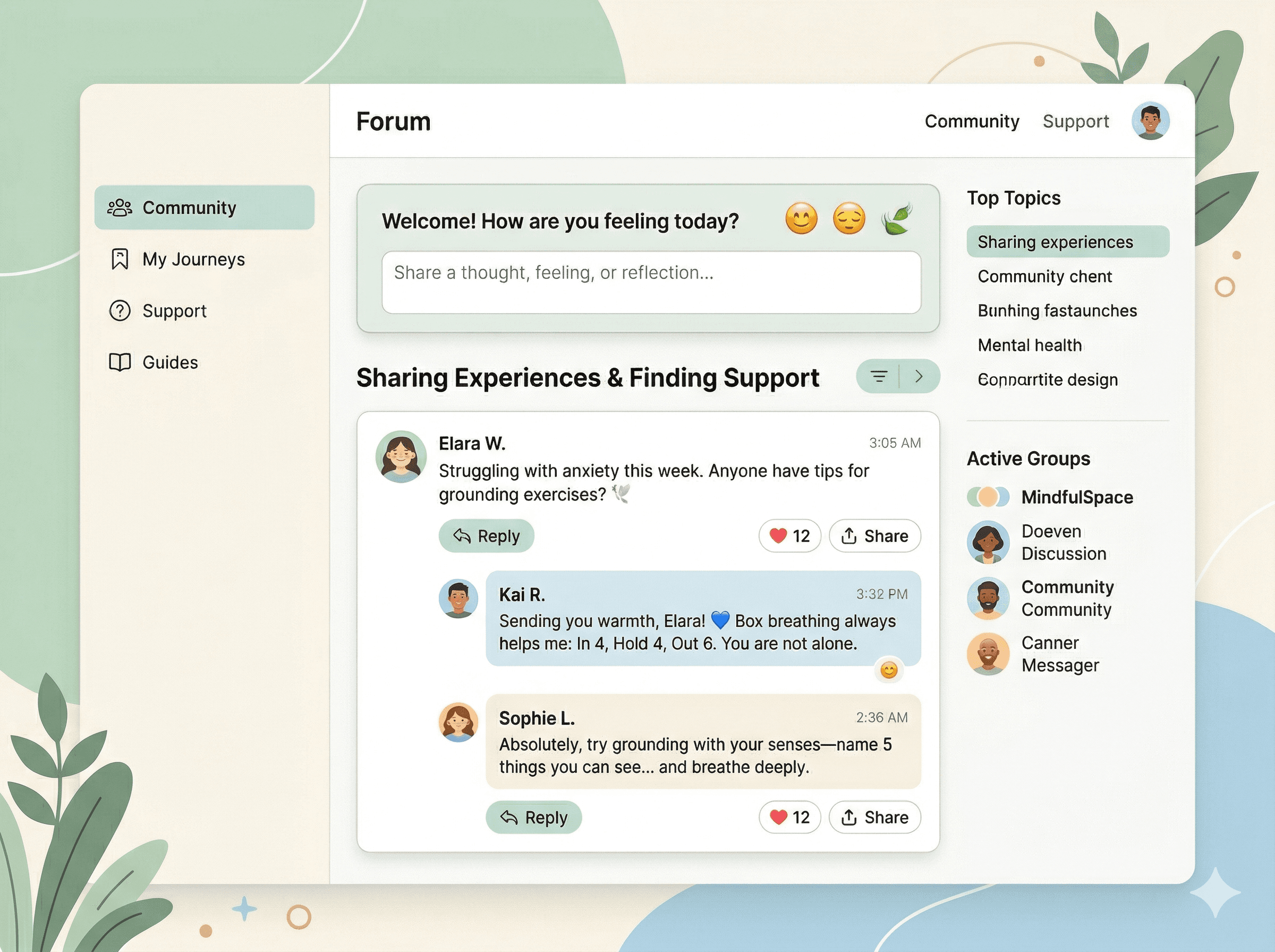The height and width of the screenshot is (952, 1275).
Task: Click Elara W.'s avatar
Action: (401, 456)
